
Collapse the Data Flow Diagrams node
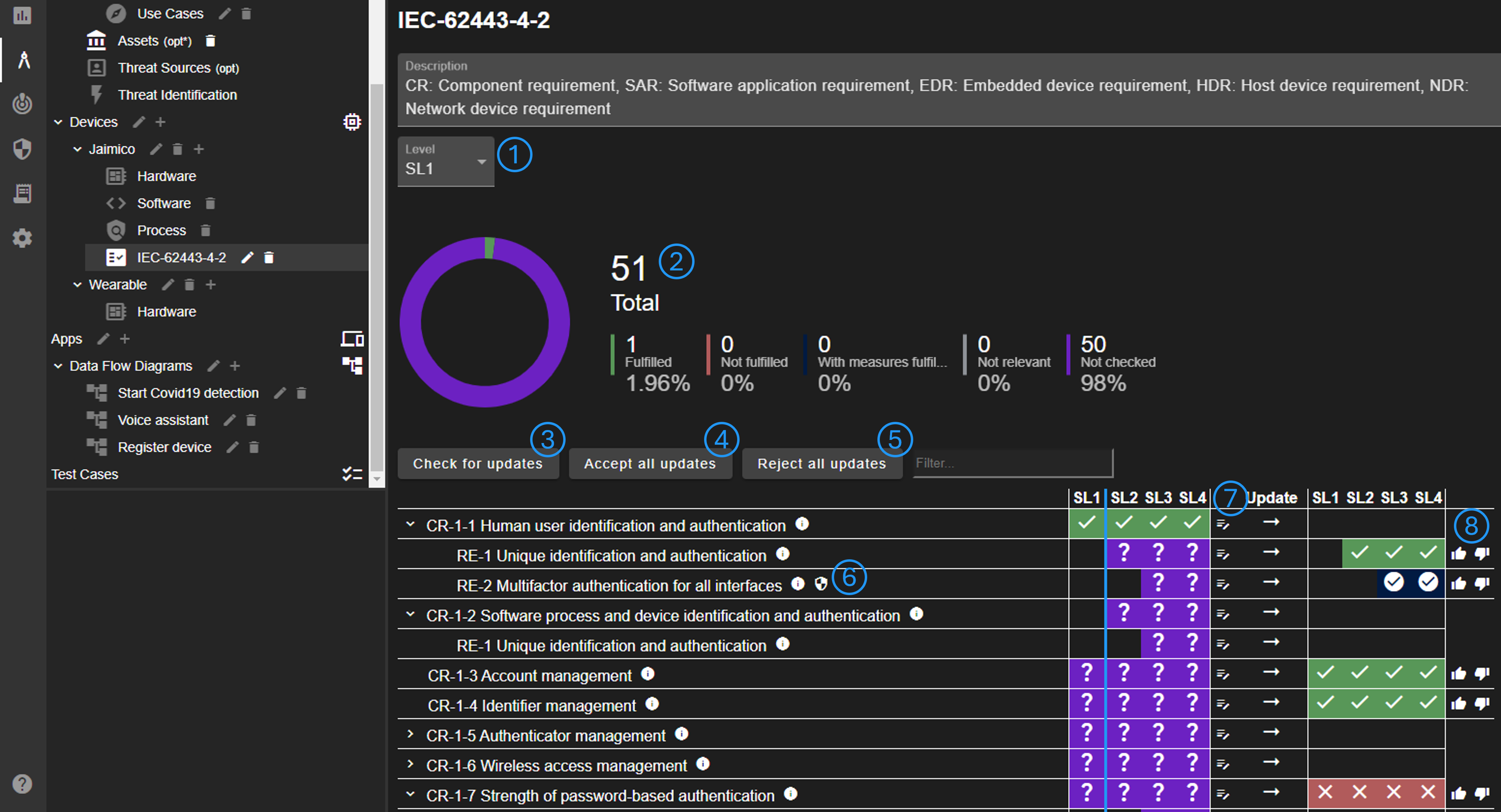pos(58,366)
